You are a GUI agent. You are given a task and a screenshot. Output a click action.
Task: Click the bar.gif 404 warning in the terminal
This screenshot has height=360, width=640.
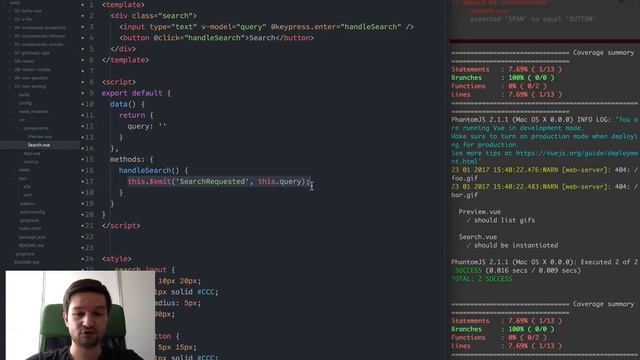pyautogui.click(x=544, y=191)
